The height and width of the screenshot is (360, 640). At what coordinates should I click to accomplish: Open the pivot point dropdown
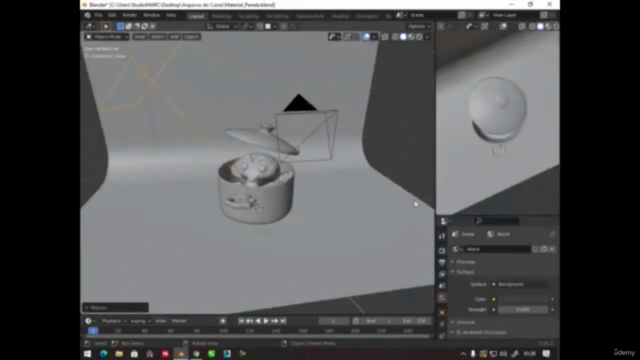[x=246, y=26]
